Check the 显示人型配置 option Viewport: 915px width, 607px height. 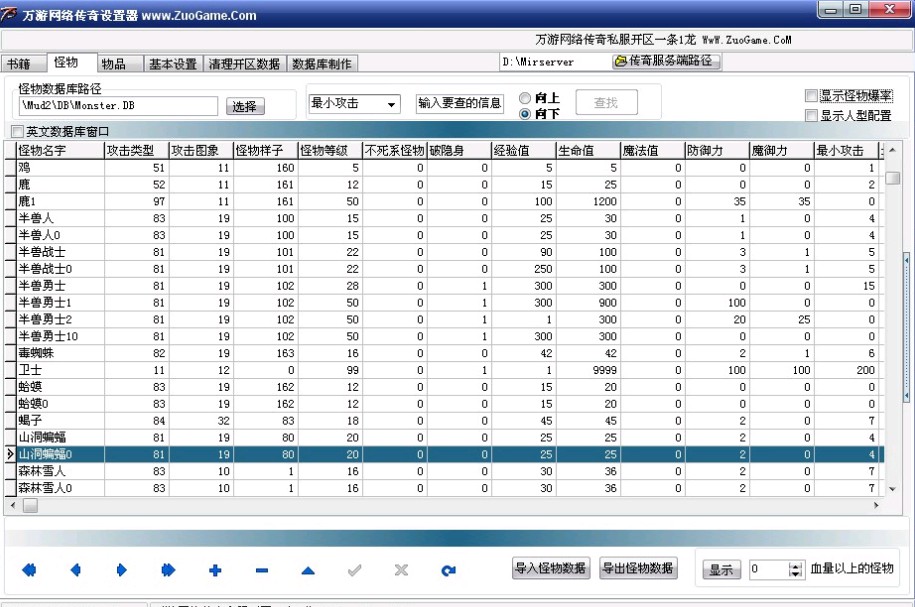coord(811,115)
